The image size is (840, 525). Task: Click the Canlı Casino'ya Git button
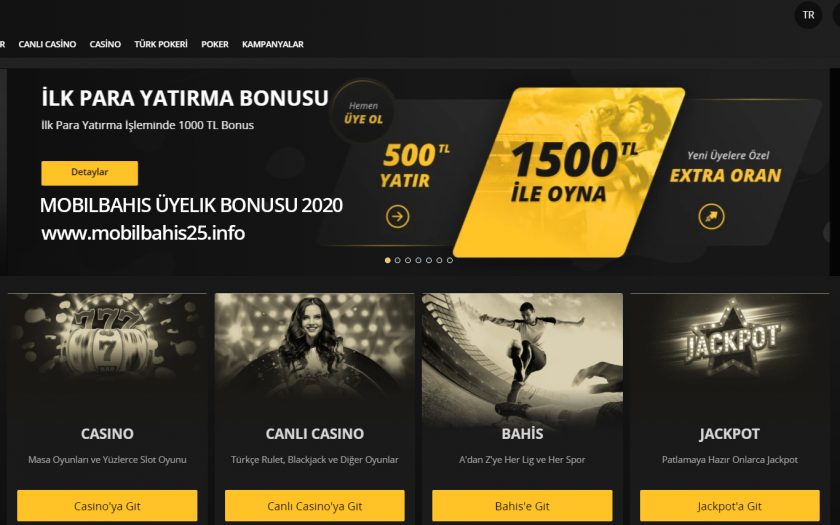pos(314,506)
